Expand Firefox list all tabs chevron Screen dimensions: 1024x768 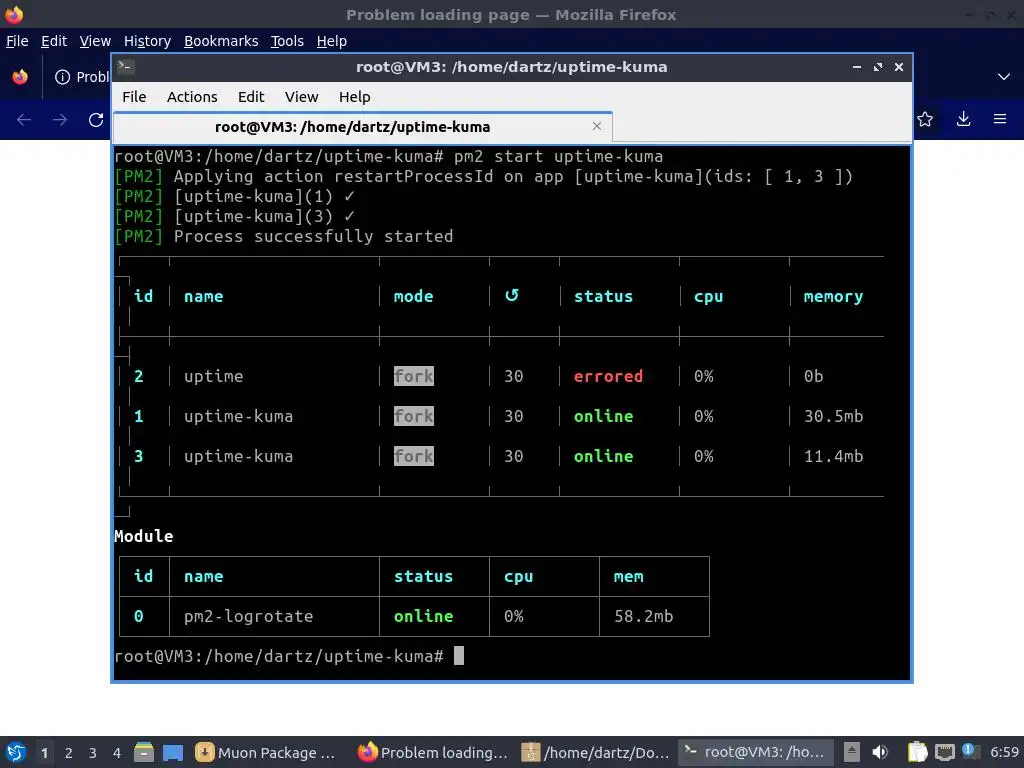[1004, 77]
